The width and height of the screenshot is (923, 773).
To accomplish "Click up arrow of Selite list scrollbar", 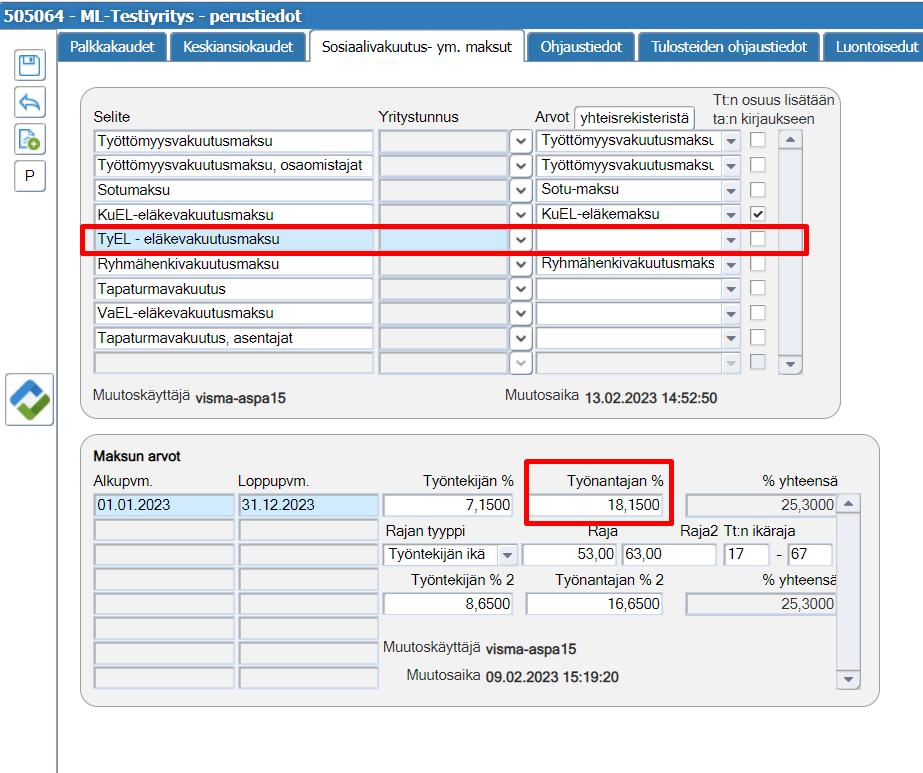I will pos(790,140).
